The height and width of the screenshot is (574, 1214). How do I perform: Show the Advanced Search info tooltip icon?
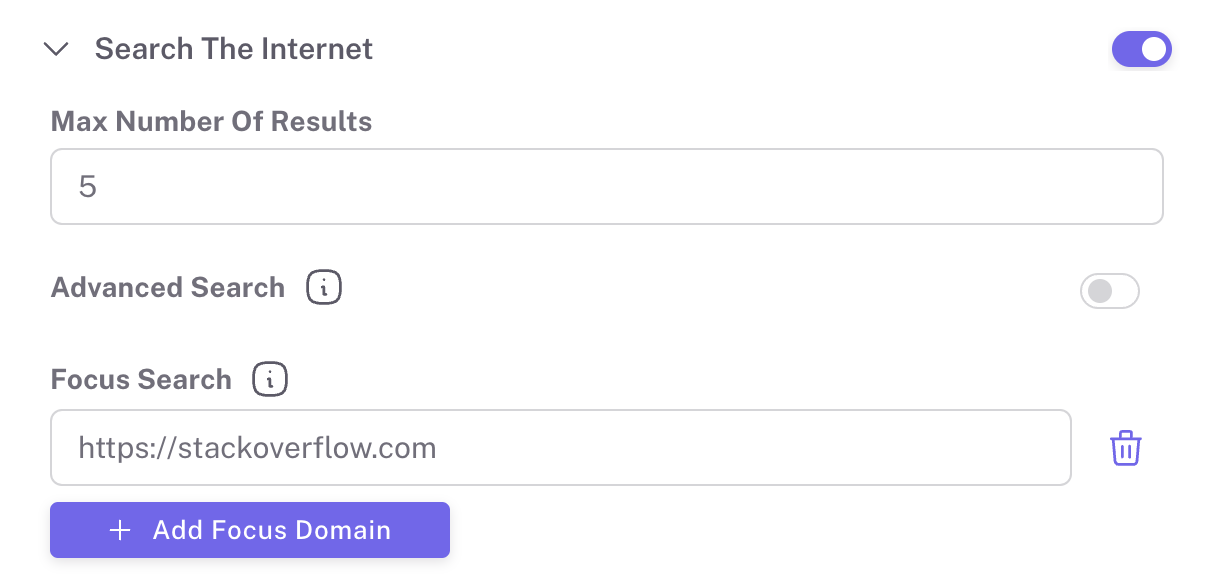tap(324, 288)
